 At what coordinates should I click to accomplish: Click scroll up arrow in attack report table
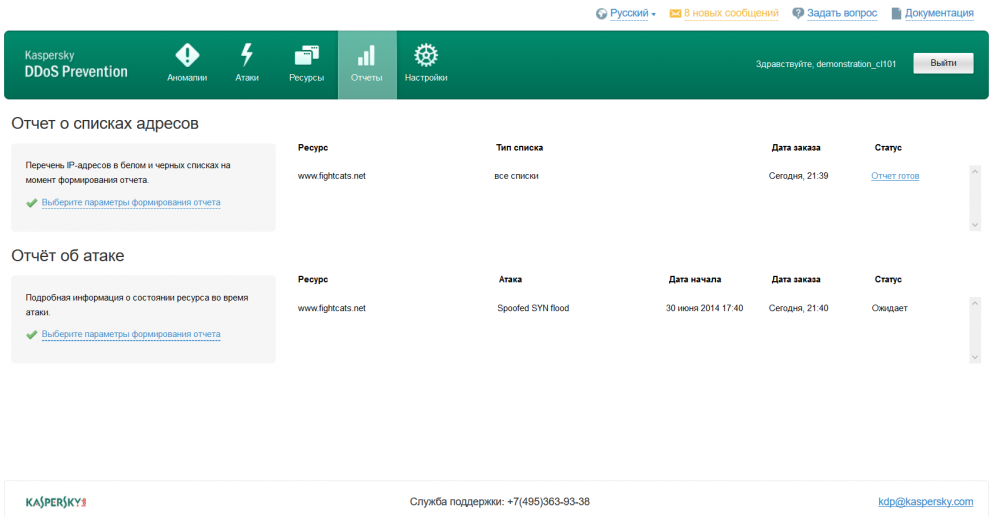click(x=974, y=303)
